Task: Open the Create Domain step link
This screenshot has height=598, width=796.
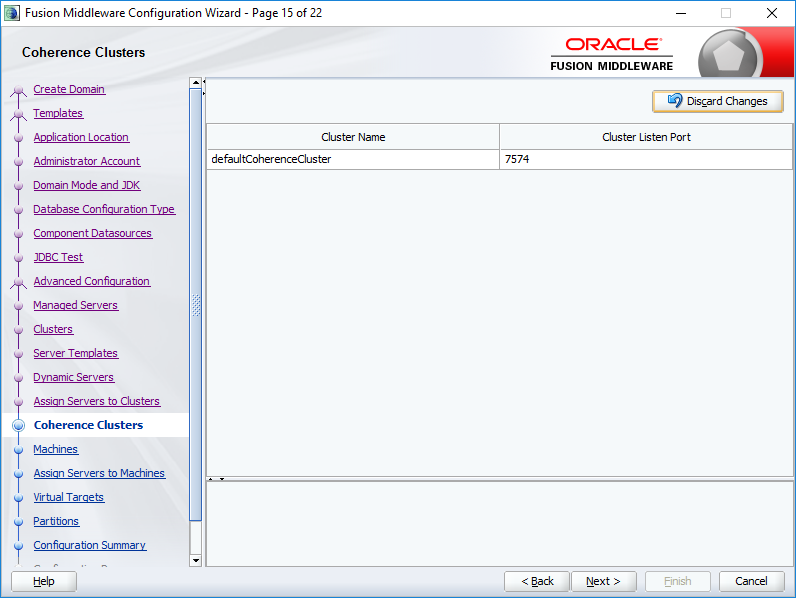Action: point(69,89)
